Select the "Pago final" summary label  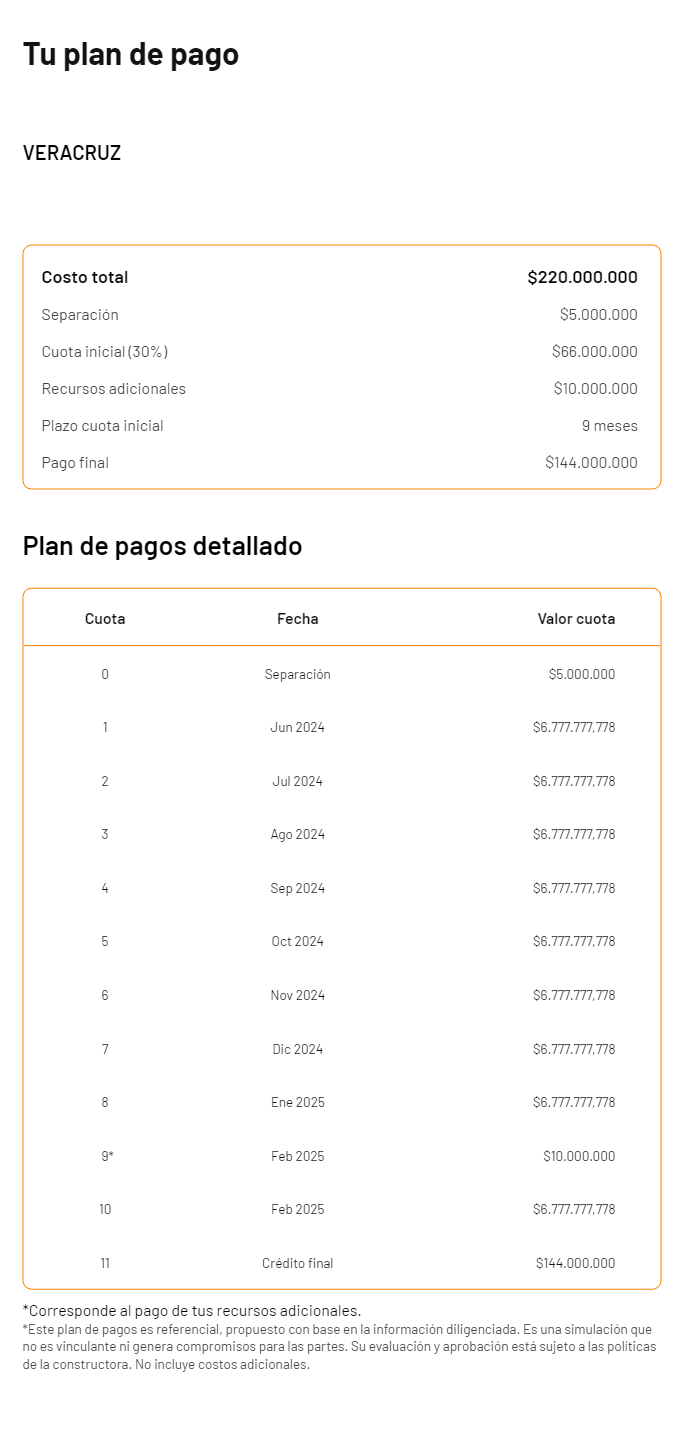pyautogui.click(x=75, y=463)
